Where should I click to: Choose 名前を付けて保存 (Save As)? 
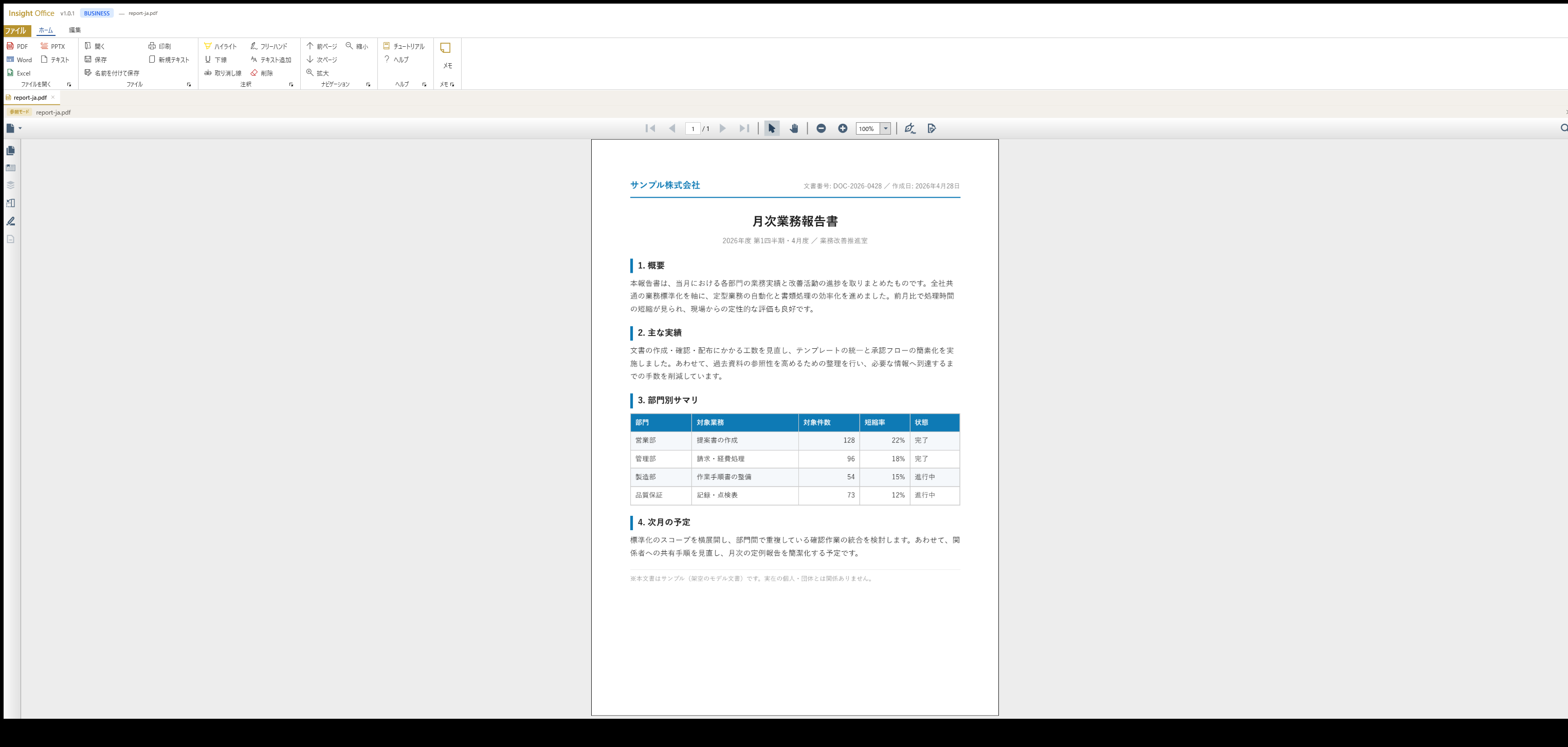coord(112,73)
